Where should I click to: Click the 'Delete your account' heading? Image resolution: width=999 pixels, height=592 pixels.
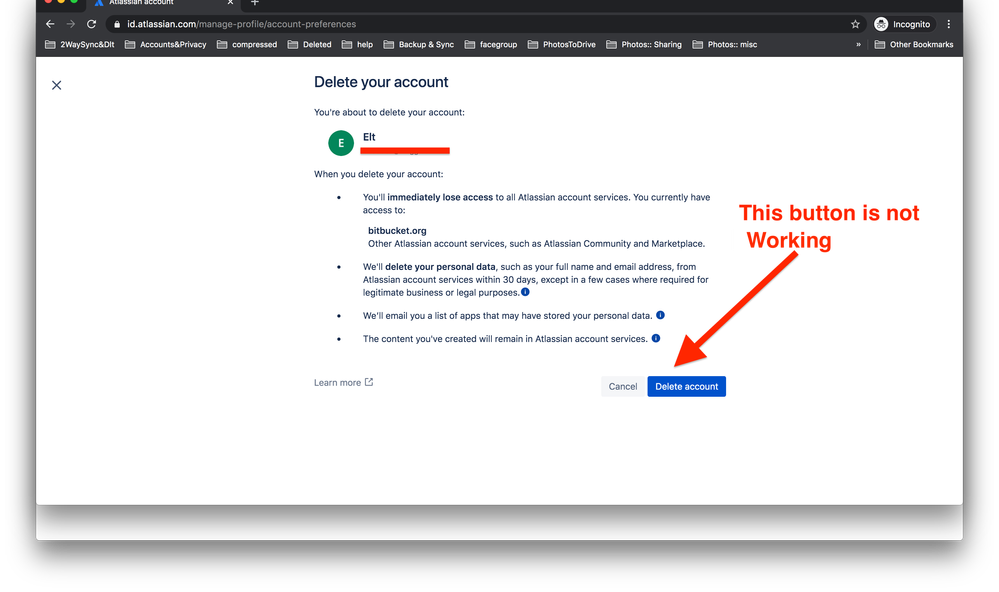(381, 82)
